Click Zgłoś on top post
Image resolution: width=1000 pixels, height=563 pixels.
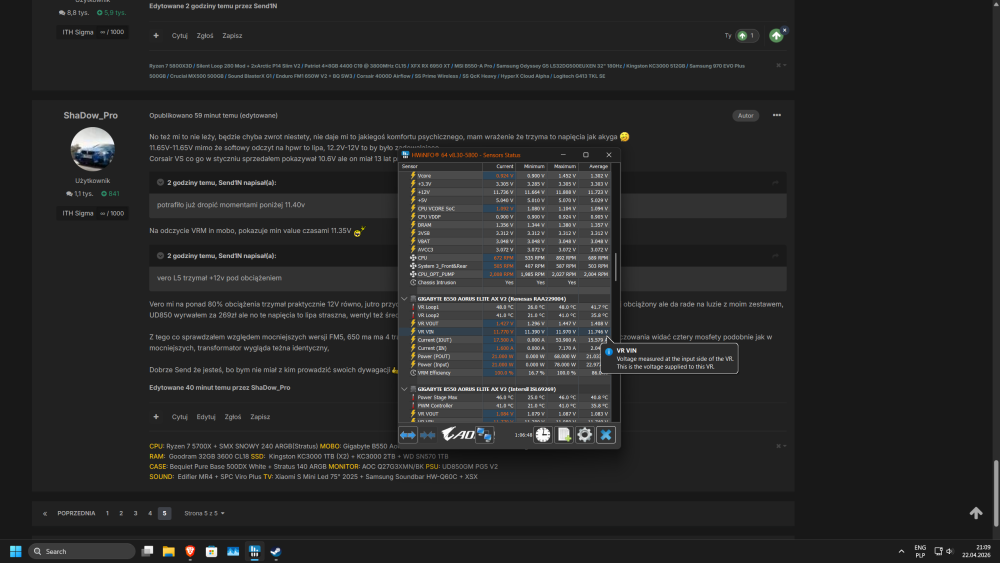click(x=205, y=36)
